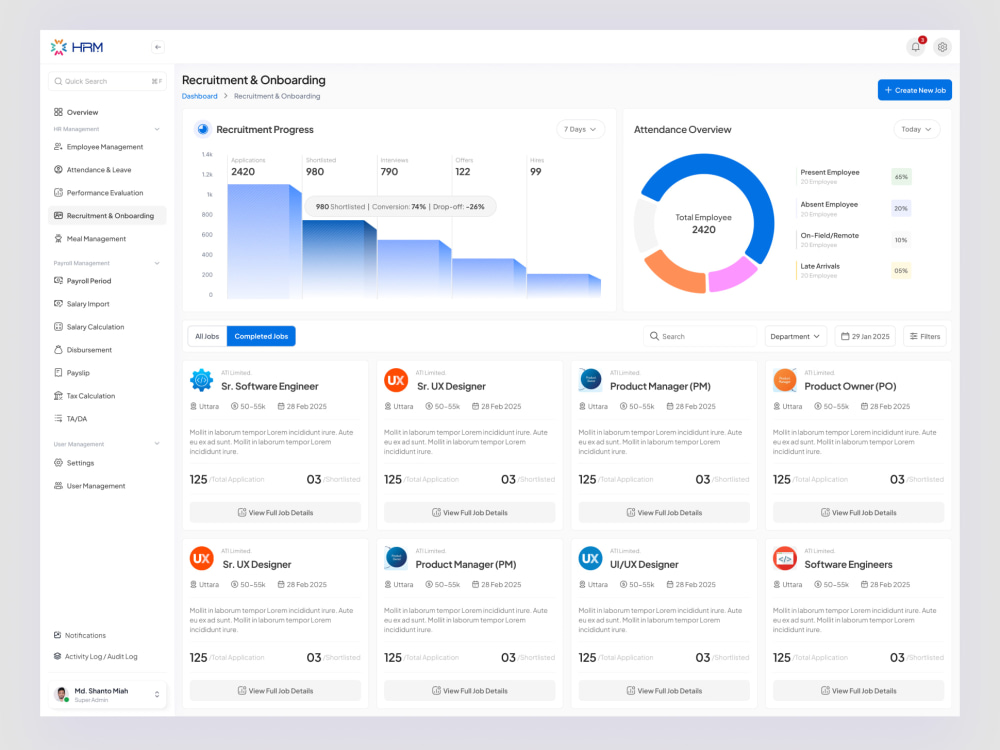Screen dimensions: 1000x750
Task: View full job details for Sr. Software Engineer
Action: 275,513
